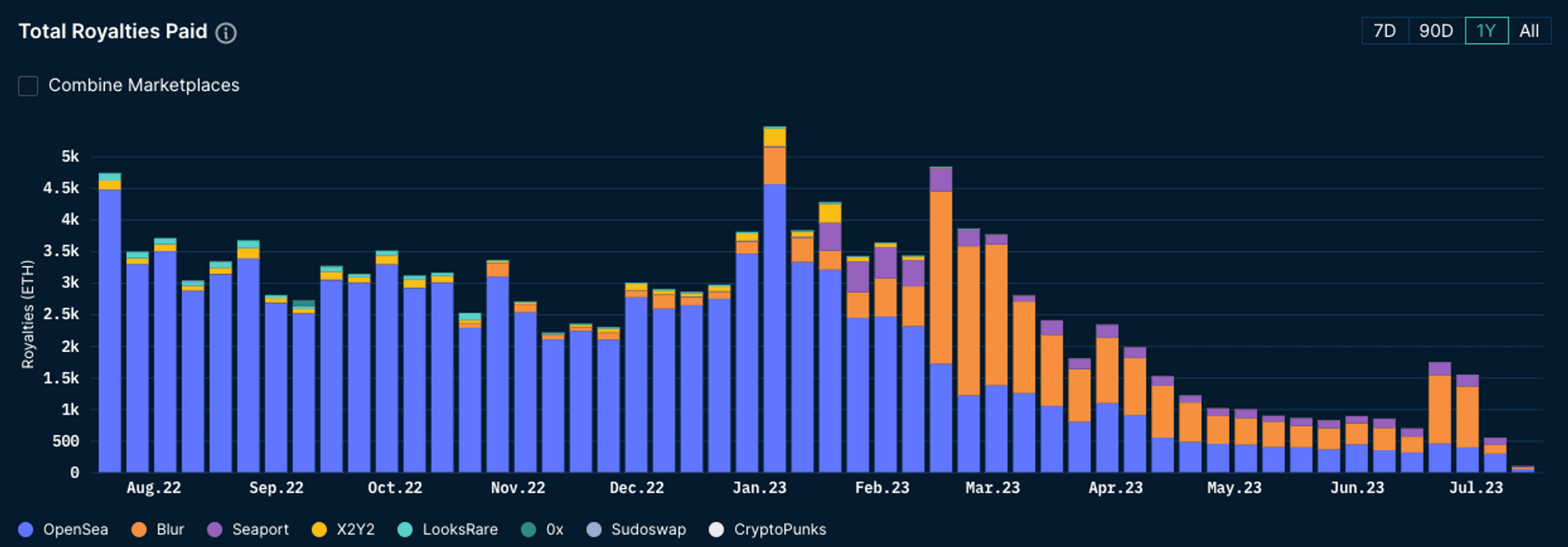Enable the Combine Marketplaces checkbox
Screen dimensions: 1568x547
28,85
